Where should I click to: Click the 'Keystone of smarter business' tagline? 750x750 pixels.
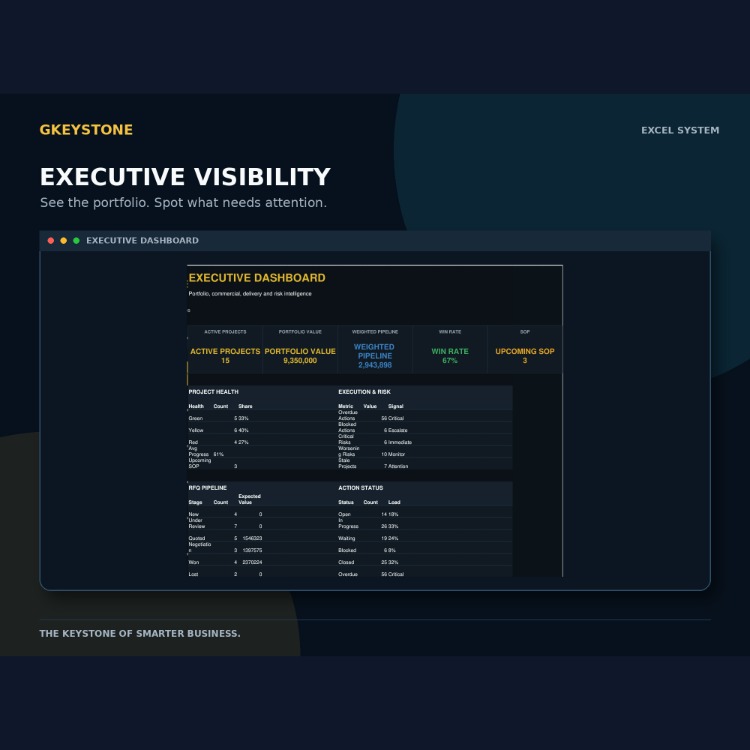click(x=140, y=633)
